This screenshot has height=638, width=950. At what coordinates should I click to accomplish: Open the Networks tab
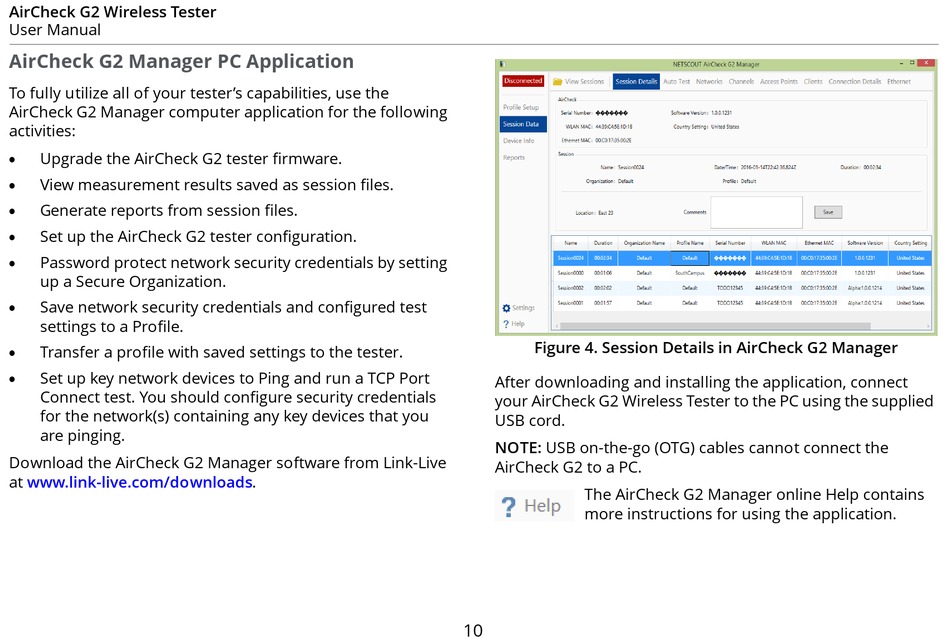pyautogui.click(x=709, y=81)
